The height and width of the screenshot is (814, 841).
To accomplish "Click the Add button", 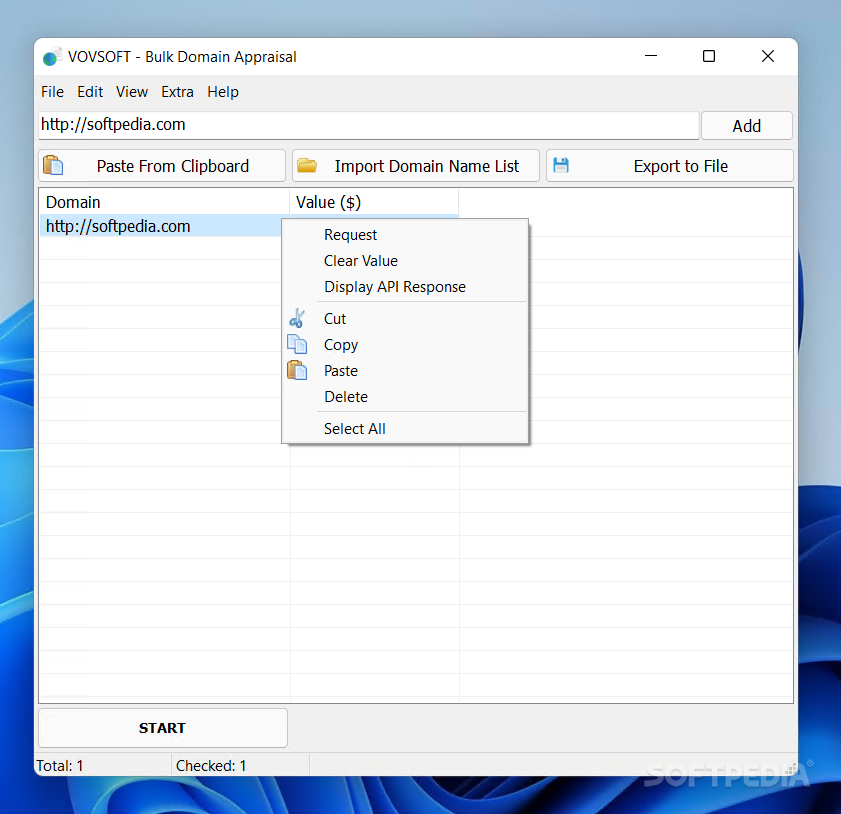I will click(x=746, y=125).
